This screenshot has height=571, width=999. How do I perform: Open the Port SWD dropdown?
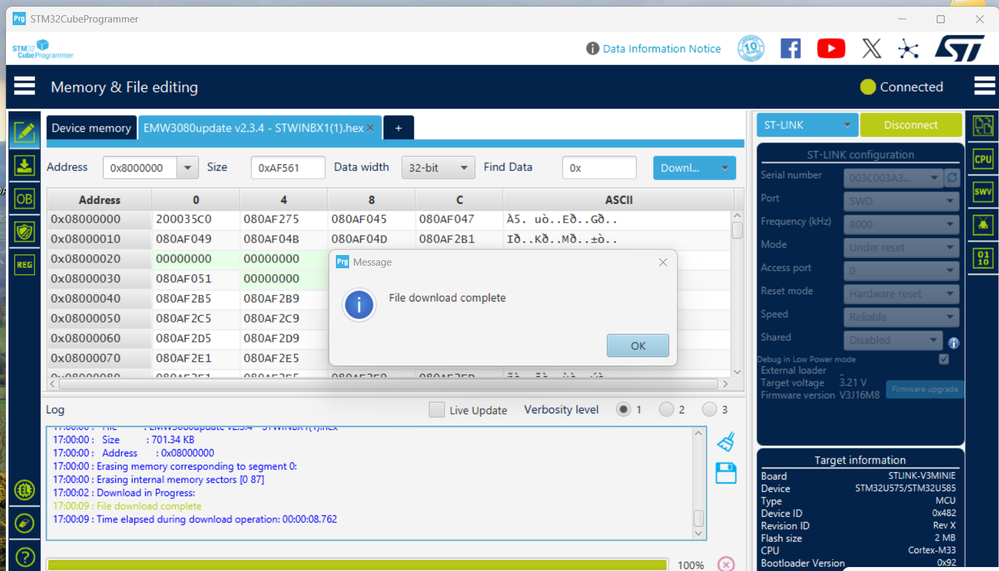point(902,201)
